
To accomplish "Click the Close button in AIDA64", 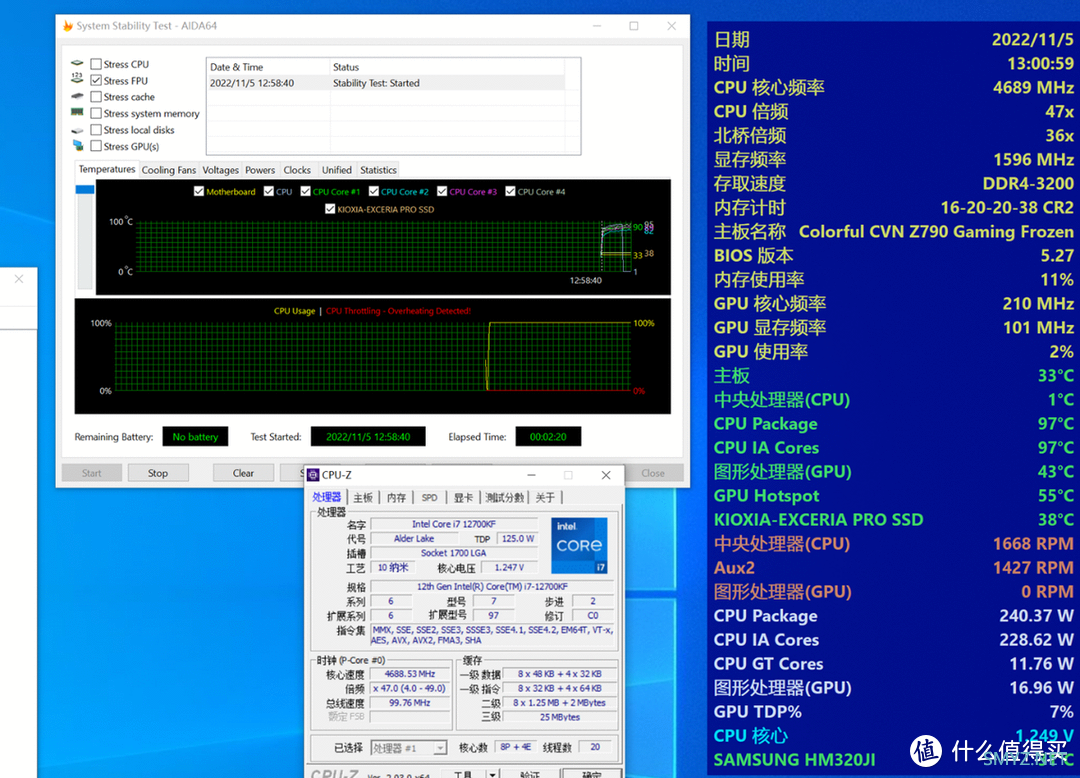I will click(x=653, y=473).
